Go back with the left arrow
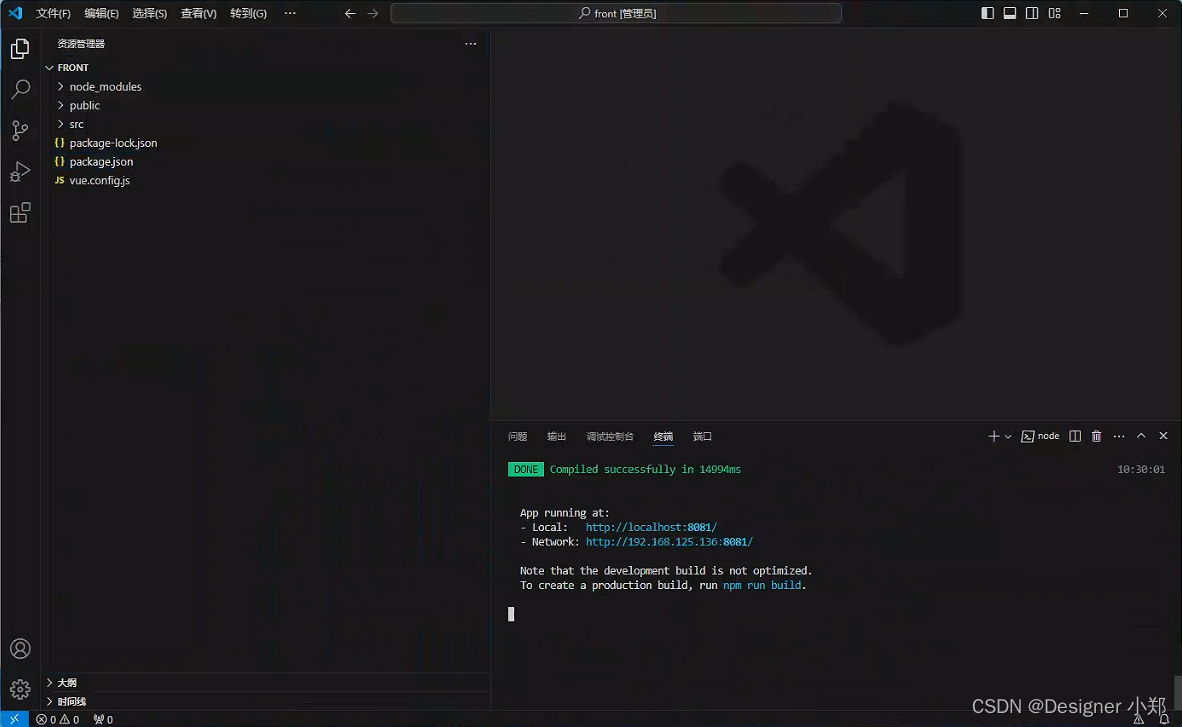 350,14
